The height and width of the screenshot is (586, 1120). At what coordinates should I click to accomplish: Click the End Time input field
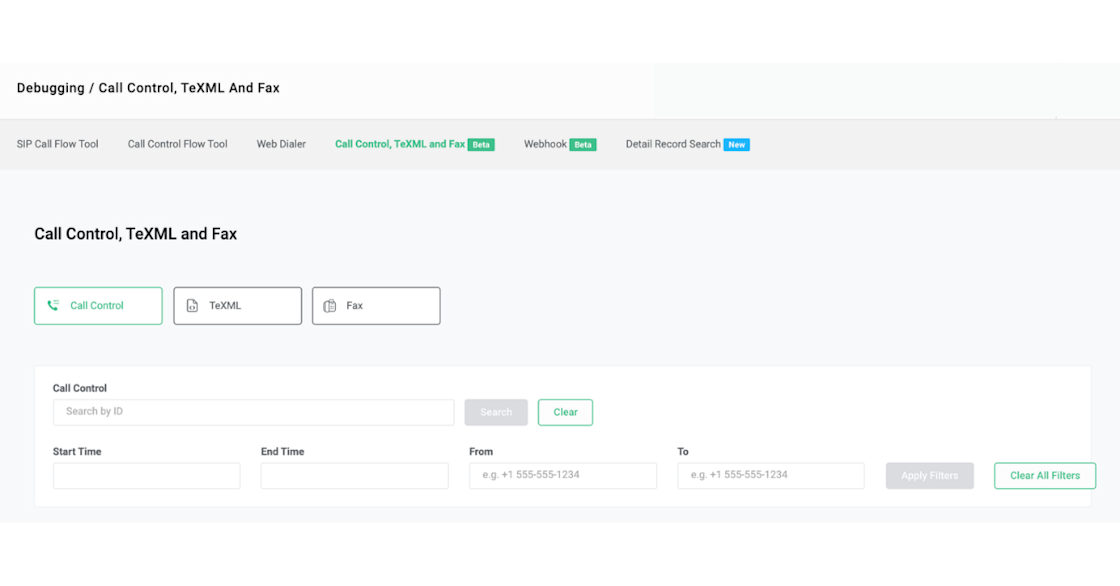(355, 476)
